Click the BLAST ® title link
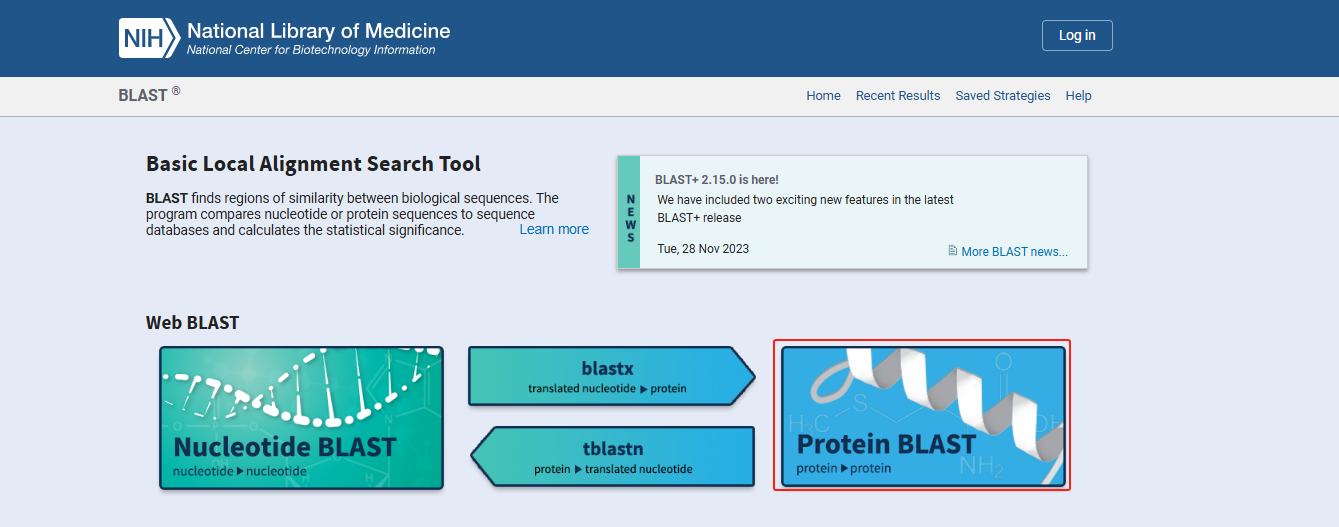The image size is (1339, 527). [149, 95]
